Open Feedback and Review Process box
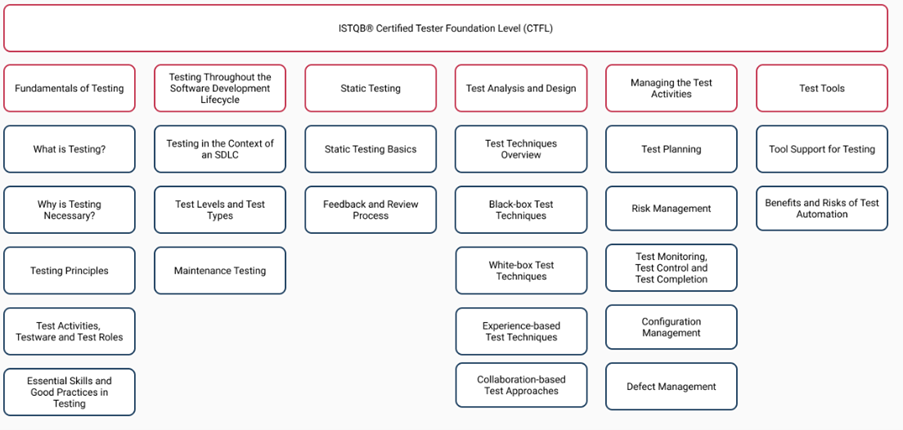The height and width of the screenshot is (430, 903). pos(370,210)
